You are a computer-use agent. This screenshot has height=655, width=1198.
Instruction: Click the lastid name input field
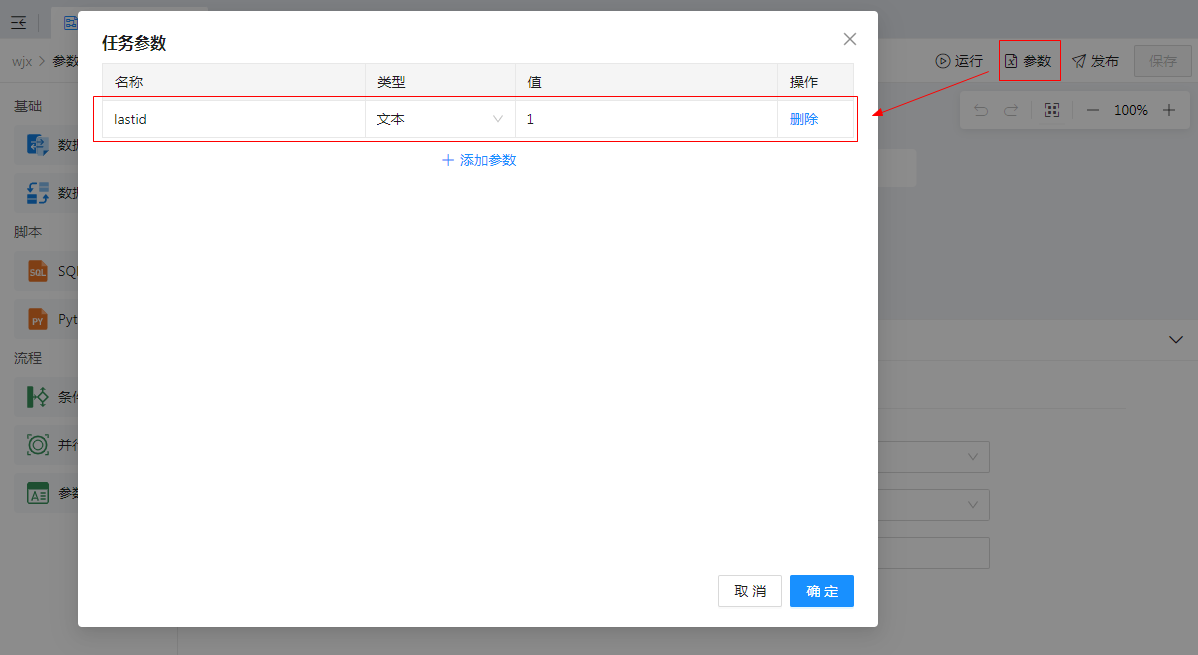coord(234,119)
